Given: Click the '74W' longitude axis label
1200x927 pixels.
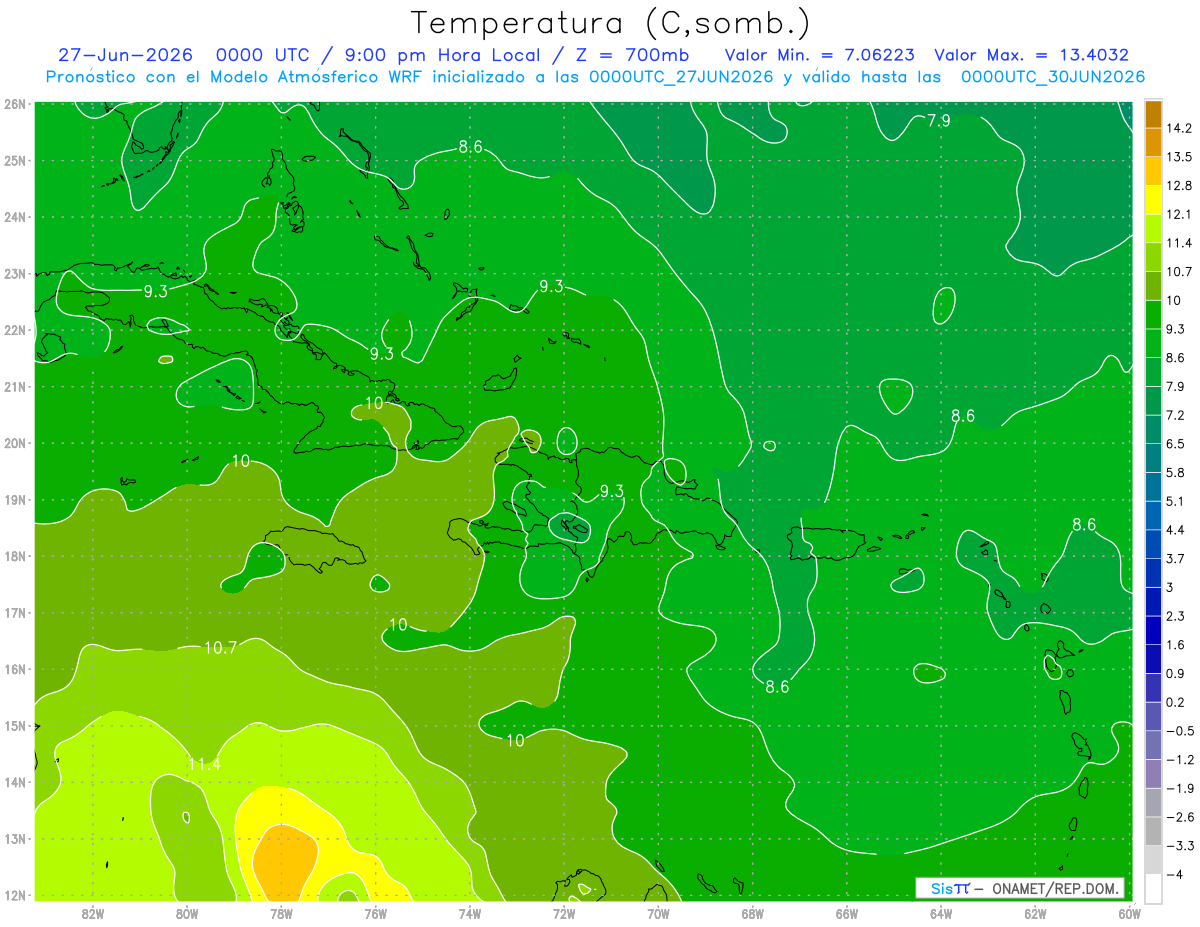Looking at the screenshot, I should click(469, 913).
